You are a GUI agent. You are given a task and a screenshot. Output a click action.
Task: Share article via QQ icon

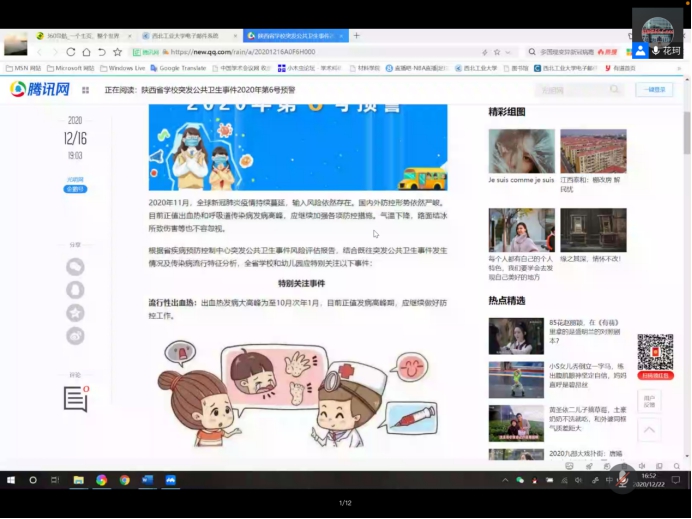(75, 290)
